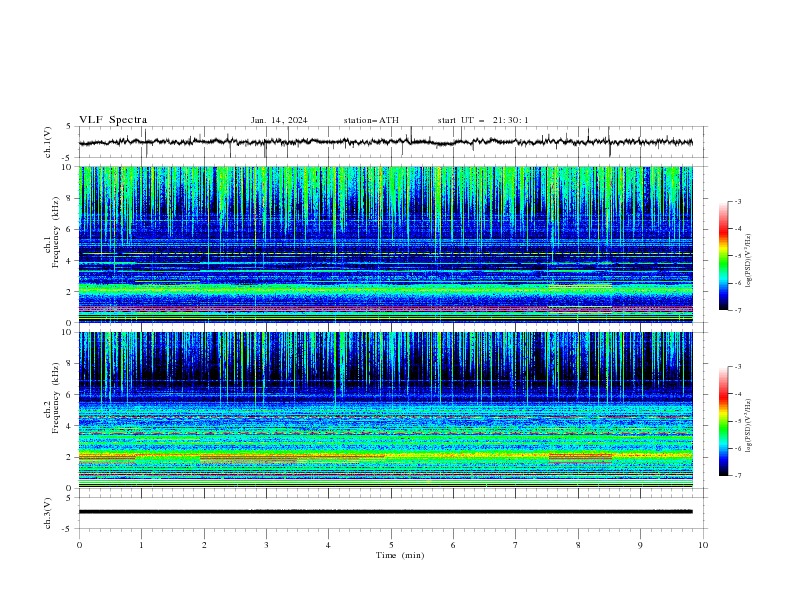Select the date "Jan. 14, 2024" in header
792x612 pixels.
[x=279, y=120]
